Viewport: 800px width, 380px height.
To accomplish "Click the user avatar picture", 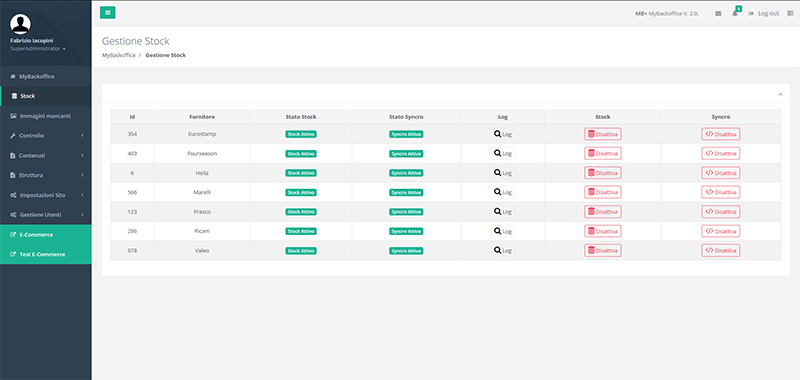I will (x=20, y=24).
